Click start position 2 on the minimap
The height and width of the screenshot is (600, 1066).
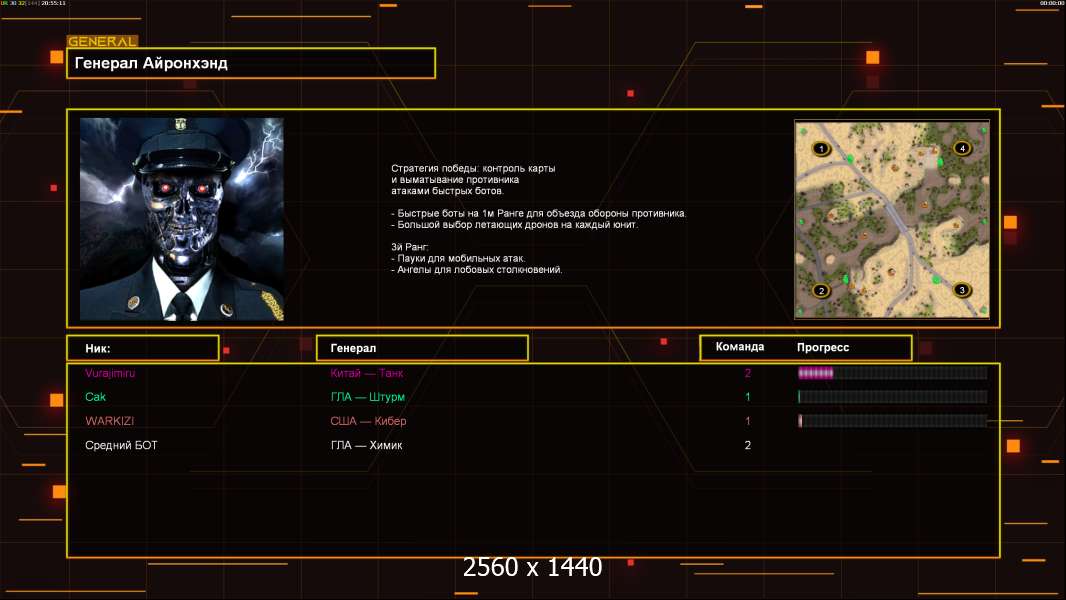pyautogui.click(x=821, y=291)
